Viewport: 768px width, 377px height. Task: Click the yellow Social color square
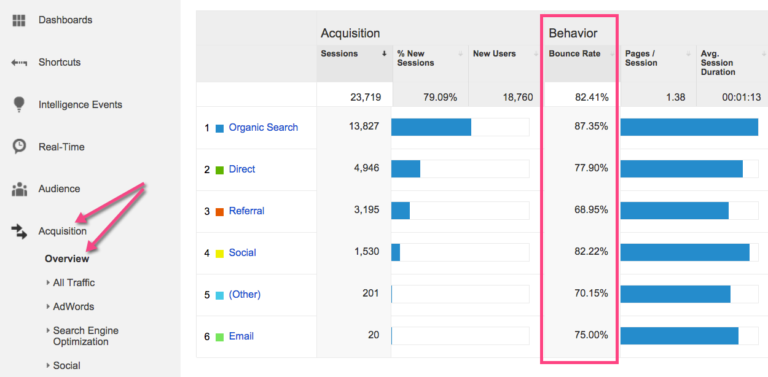pyautogui.click(x=220, y=254)
